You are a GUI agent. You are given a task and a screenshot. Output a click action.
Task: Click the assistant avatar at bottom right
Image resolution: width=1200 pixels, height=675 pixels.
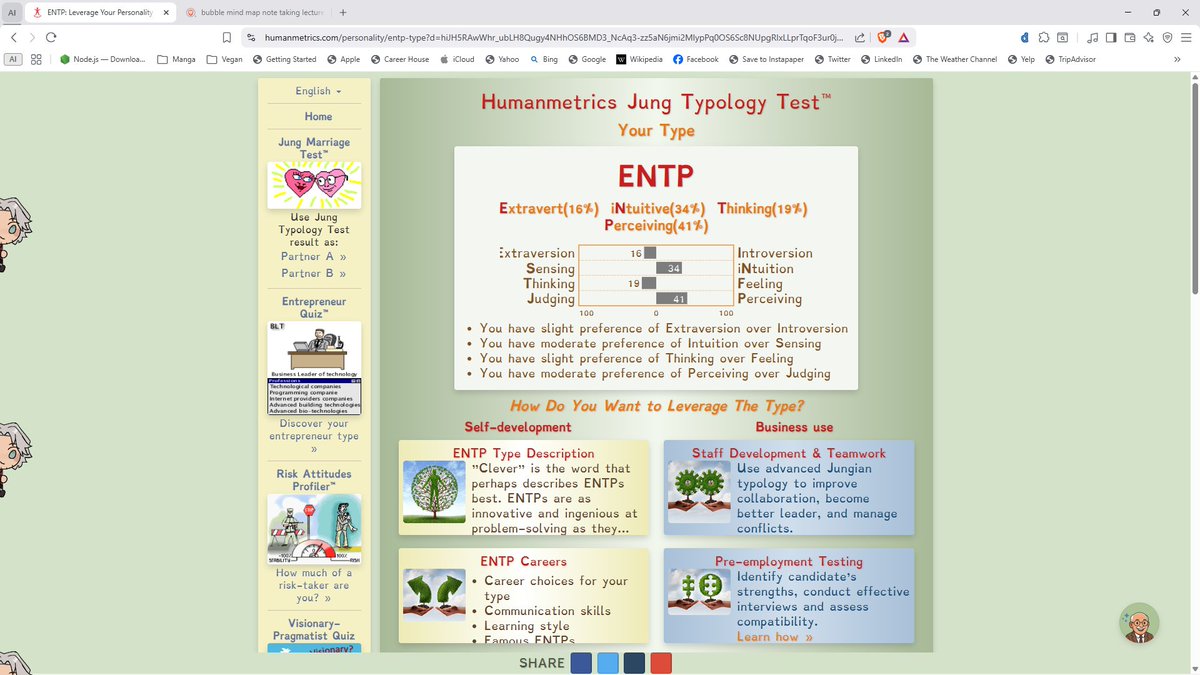(1138, 624)
